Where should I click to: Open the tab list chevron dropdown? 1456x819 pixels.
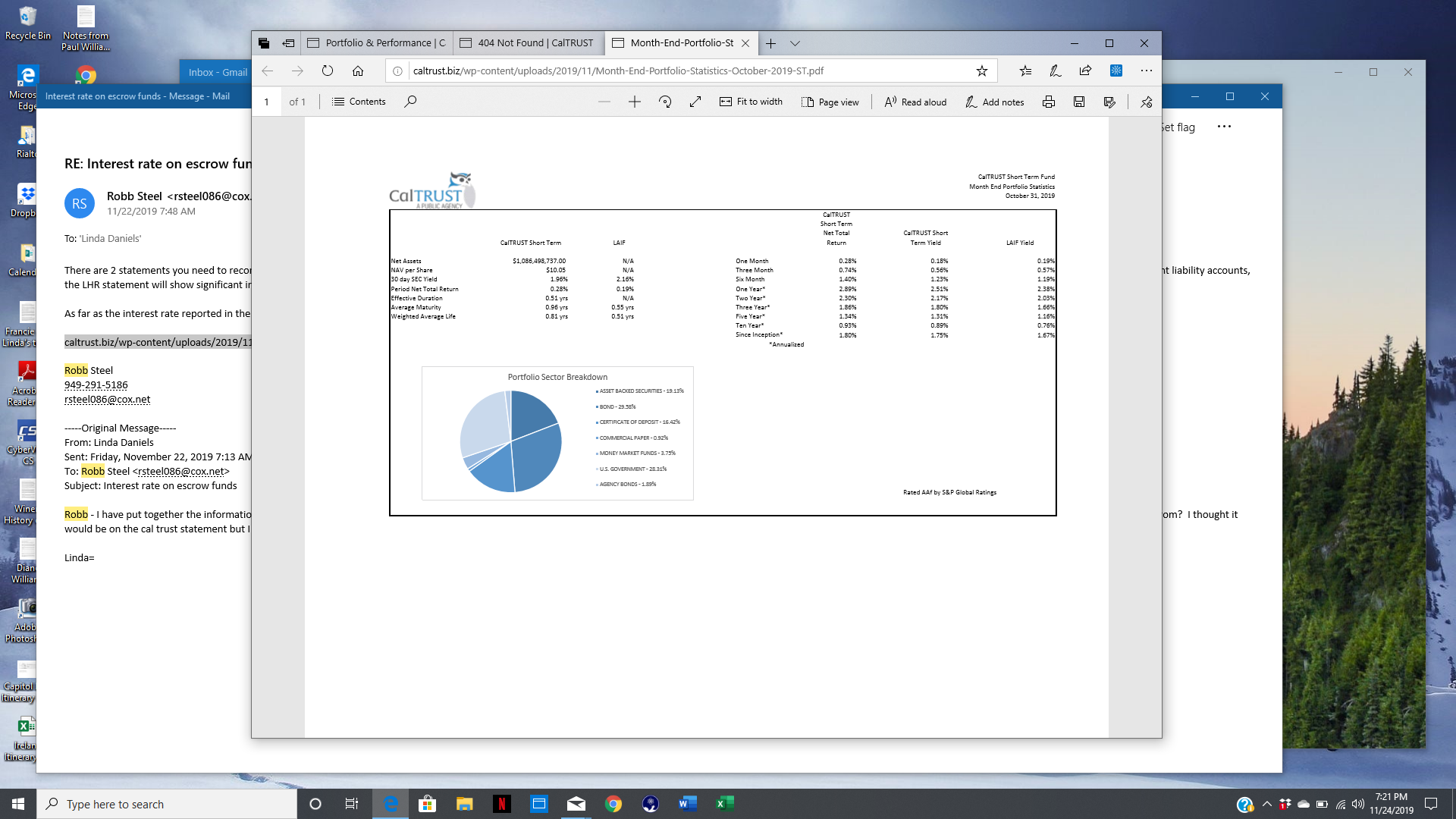click(795, 43)
